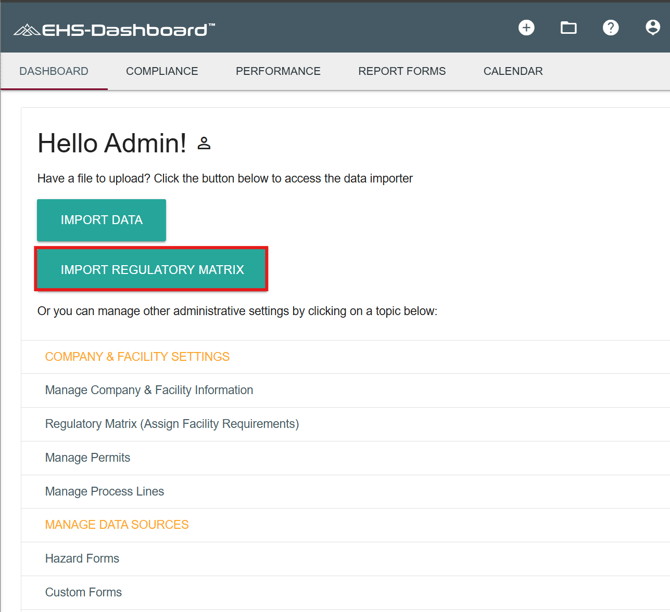Select the Report Forms tab
The height and width of the screenshot is (612, 670).
click(402, 71)
